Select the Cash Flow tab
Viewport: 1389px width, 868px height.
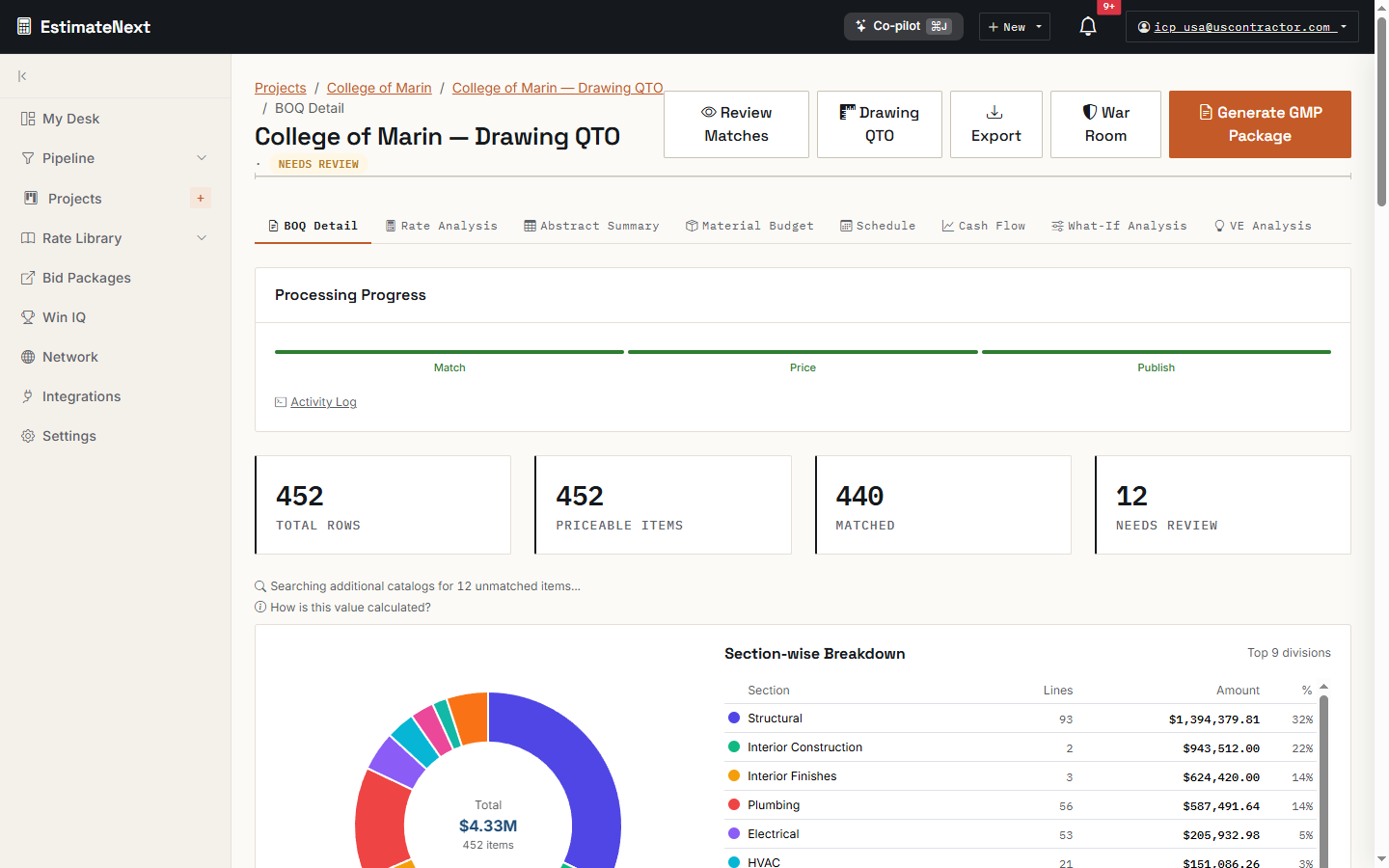(x=984, y=226)
